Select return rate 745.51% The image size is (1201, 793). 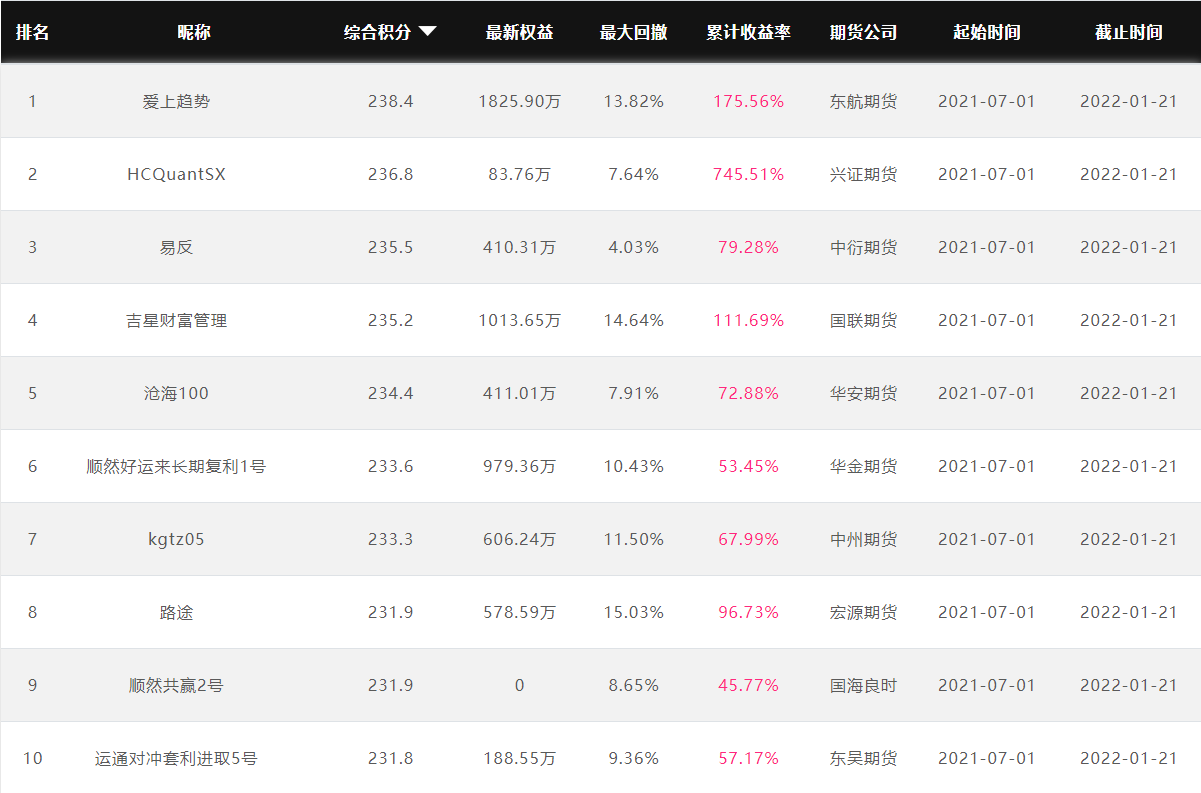[x=748, y=174]
